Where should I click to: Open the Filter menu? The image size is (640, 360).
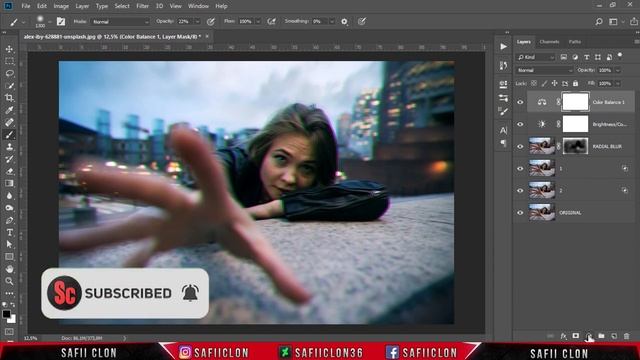pyautogui.click(x=142, y=6)
